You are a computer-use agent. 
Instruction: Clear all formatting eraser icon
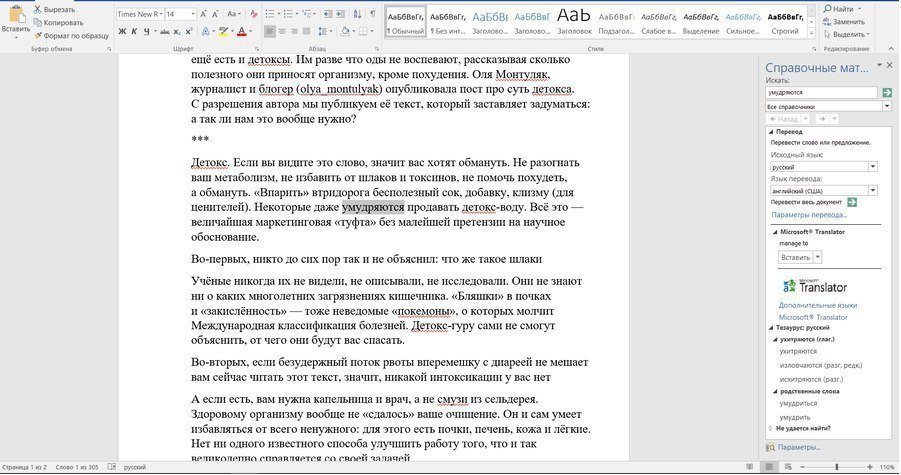point(253,14)
